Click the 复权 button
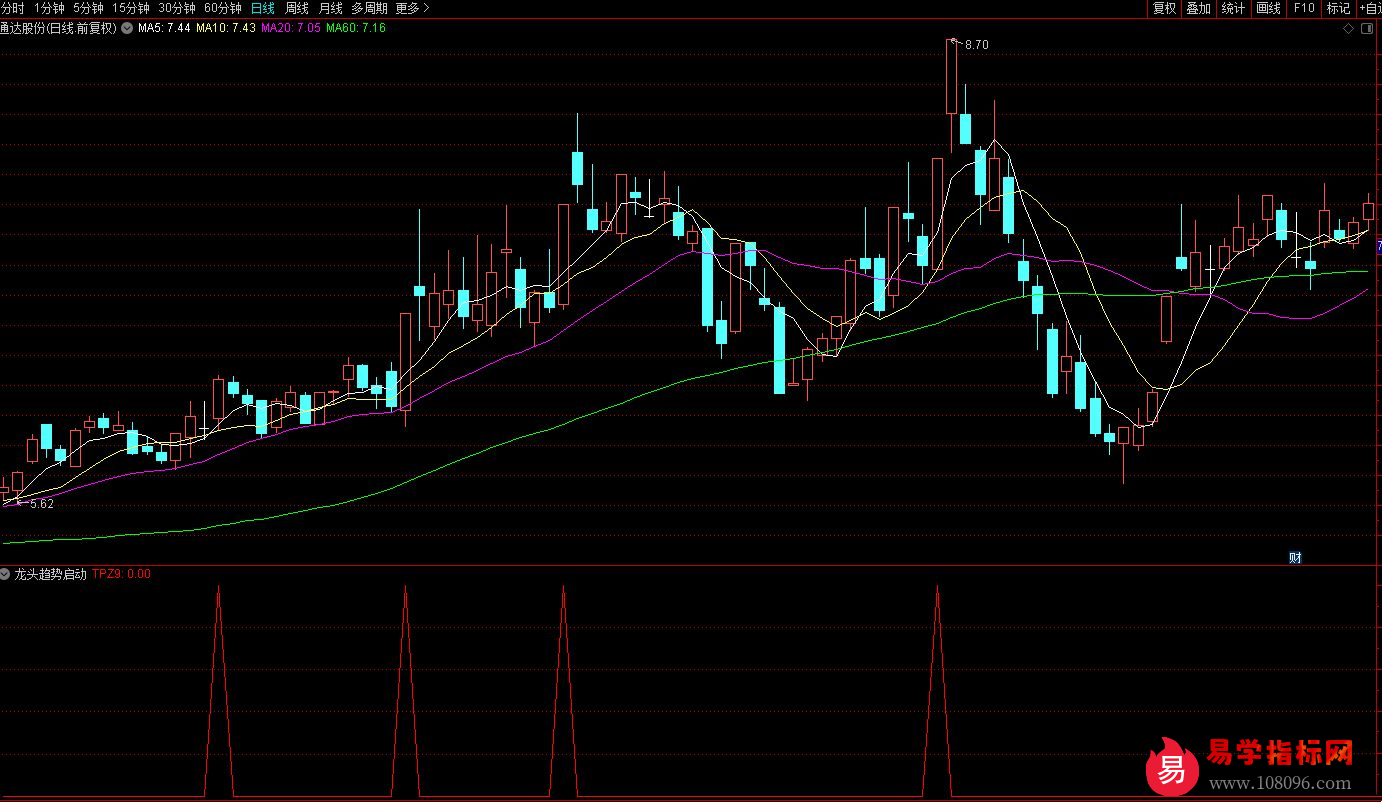Viewport: 1382px width, 802px height. click(x=1164, y=8)
